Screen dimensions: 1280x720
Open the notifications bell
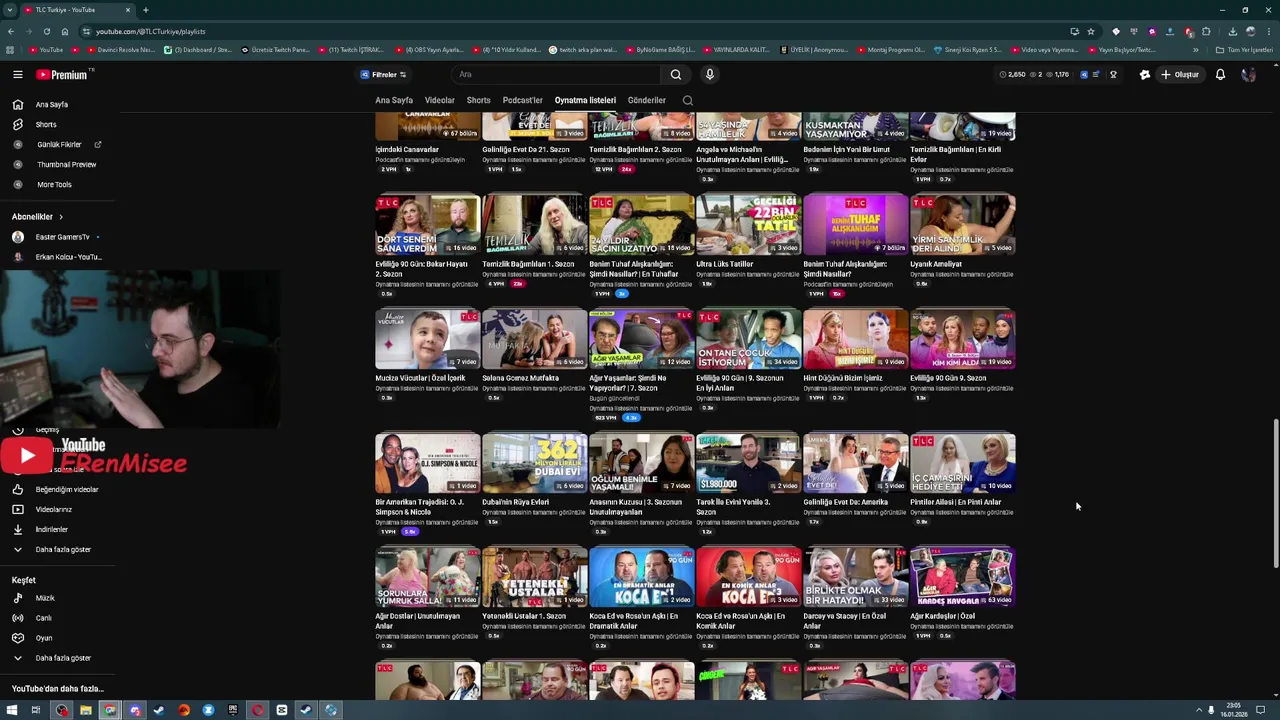pos(1220,74)
